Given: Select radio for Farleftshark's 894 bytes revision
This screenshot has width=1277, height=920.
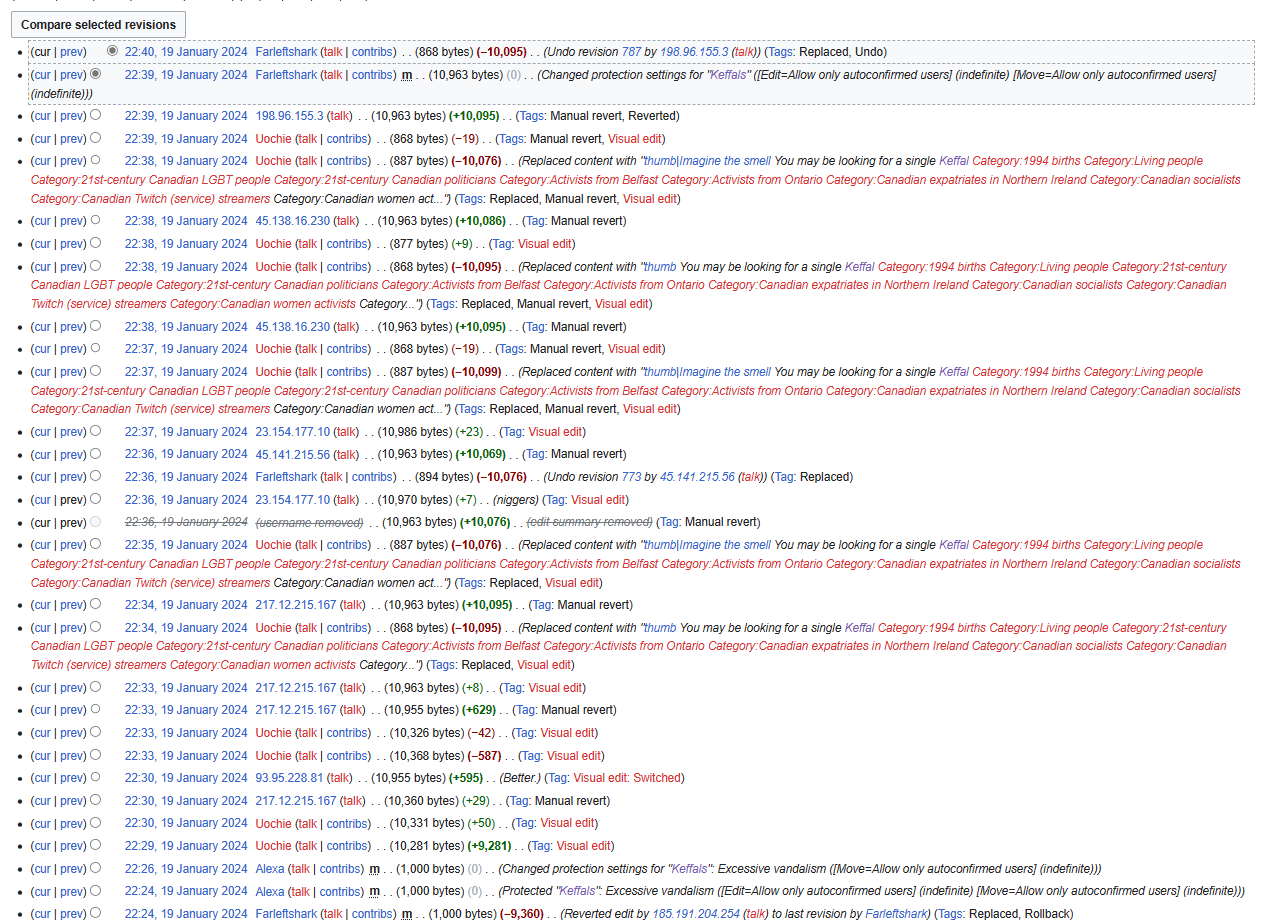Looking at the screenshot, I should (x=95, y=476).
